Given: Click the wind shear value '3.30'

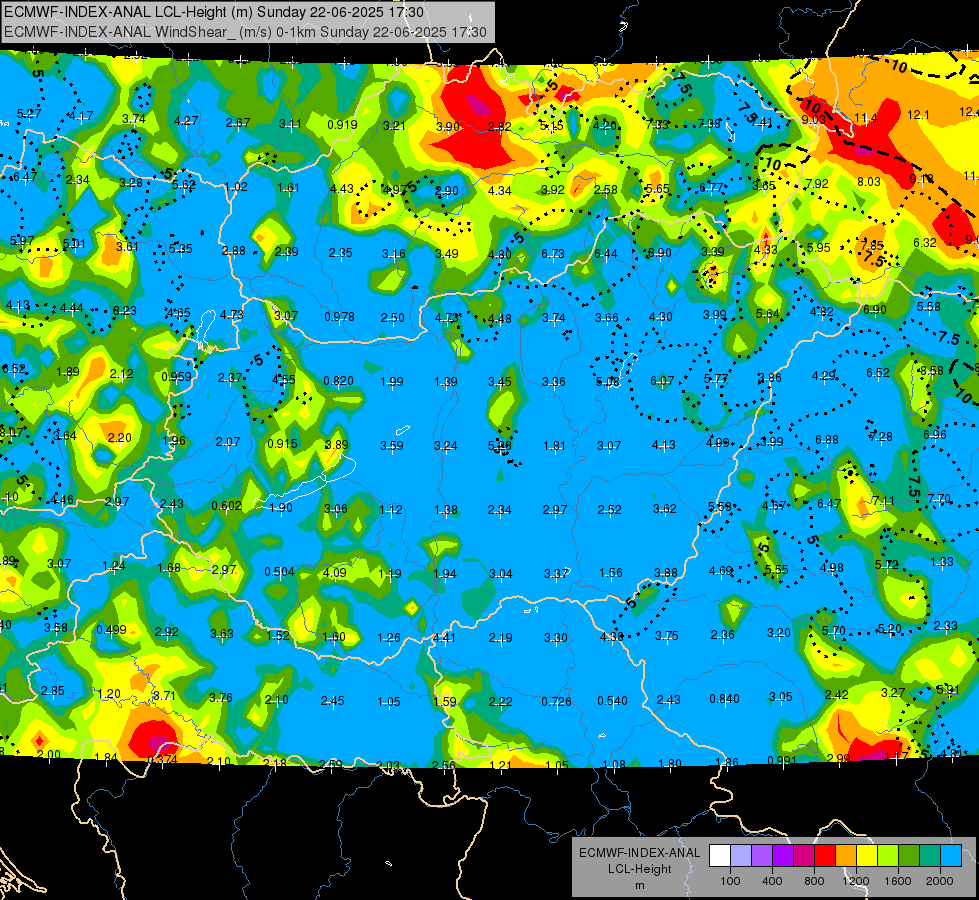Looking at the screenshot, I should pos(556,638).
